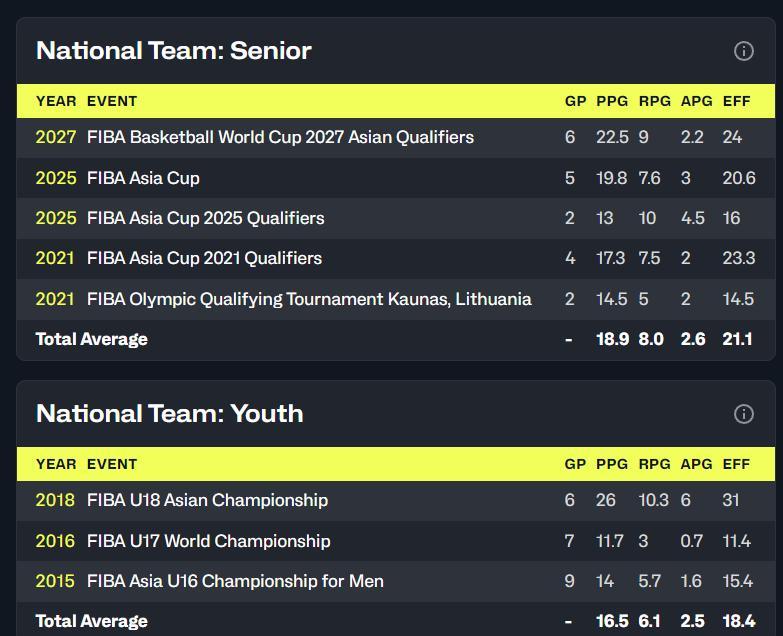The image size is (783, 636).
Task: Select FIBA Asia Cup 2025 Qualifiers row
Action: click(x=395, y=218)
